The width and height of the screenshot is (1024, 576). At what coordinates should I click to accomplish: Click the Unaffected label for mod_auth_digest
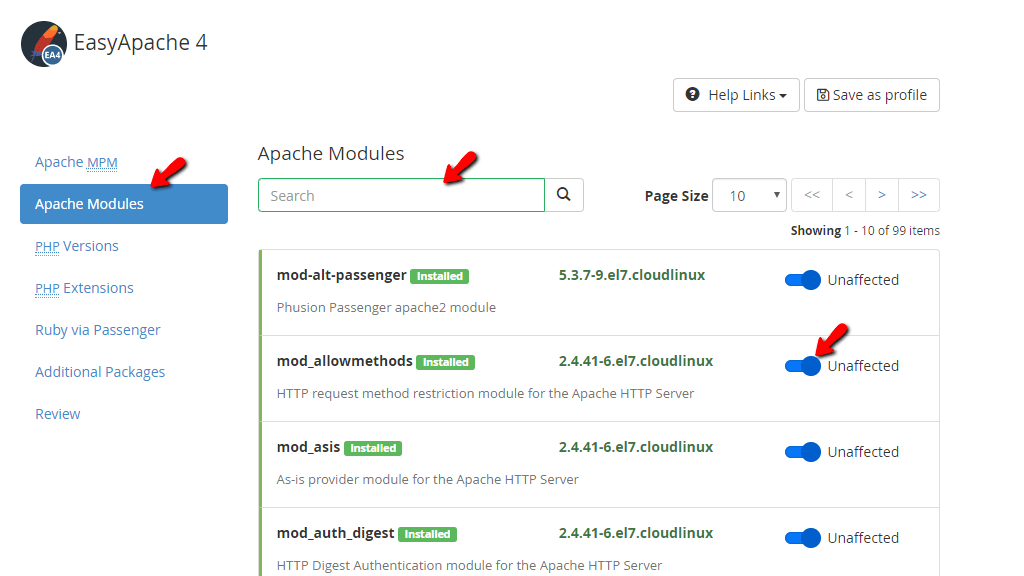[863, 538]
